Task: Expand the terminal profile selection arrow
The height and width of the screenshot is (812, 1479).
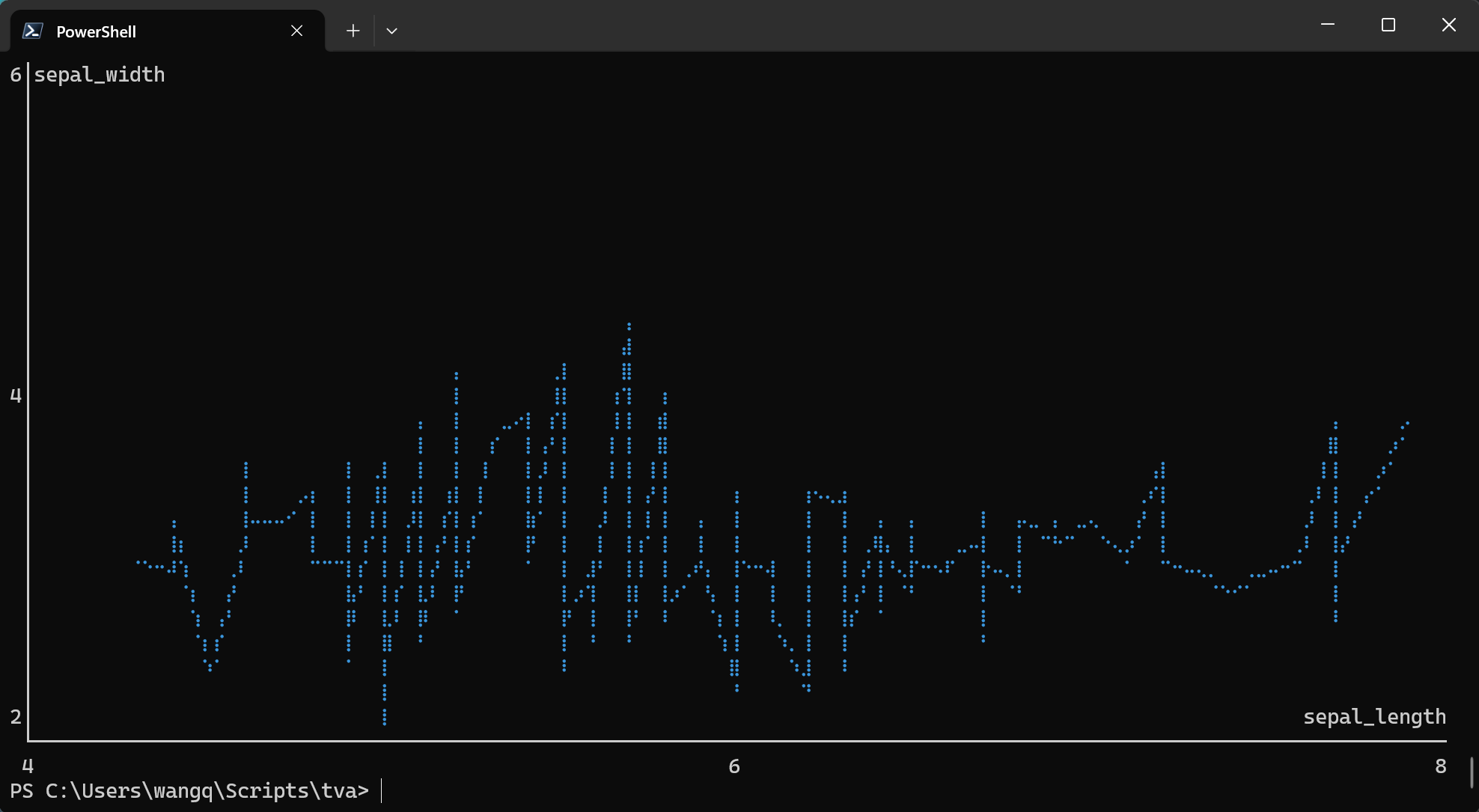Action: coord(391,30)
